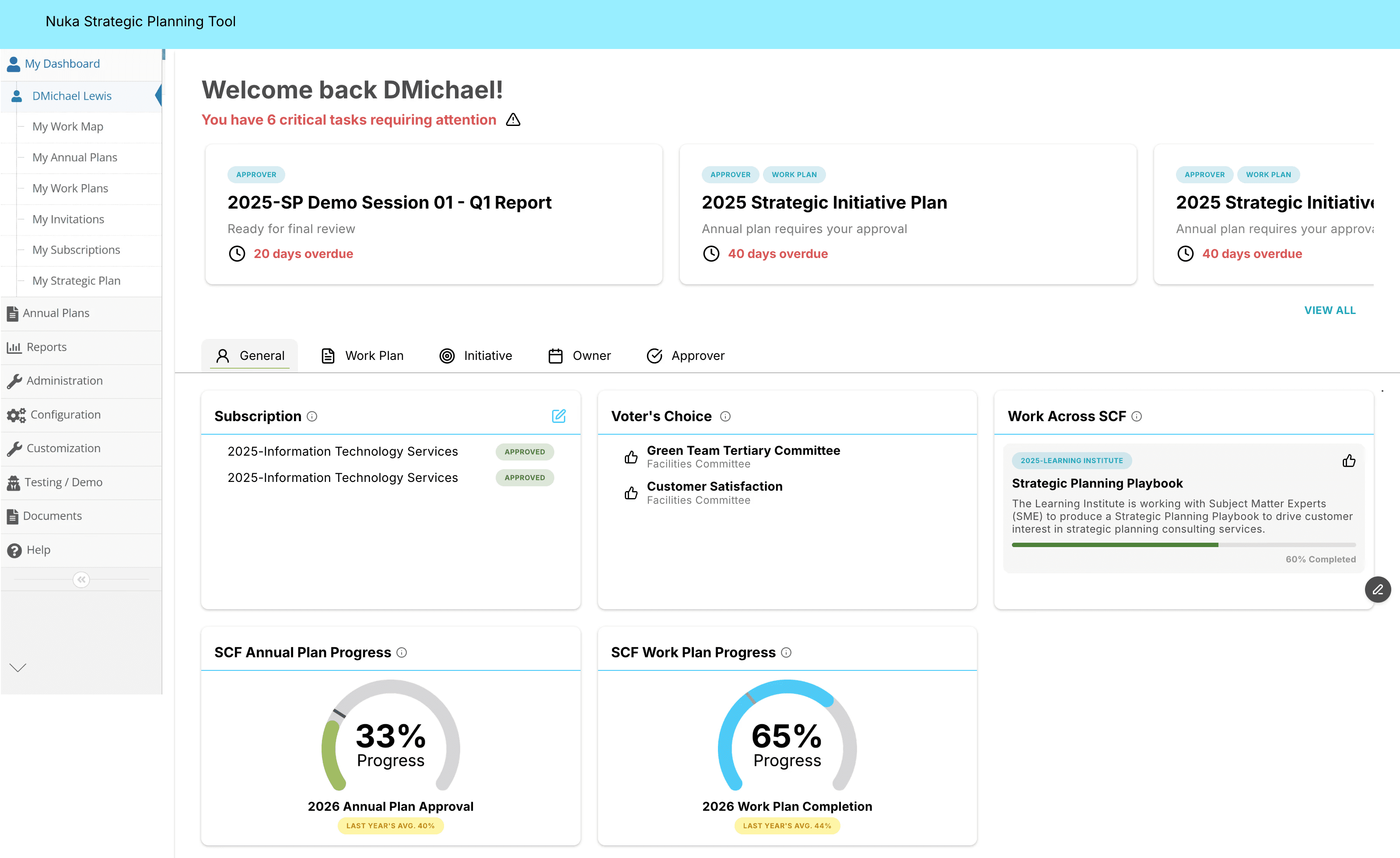Click SCF Work Plan Progress info icon

click(x=786, y=652)
